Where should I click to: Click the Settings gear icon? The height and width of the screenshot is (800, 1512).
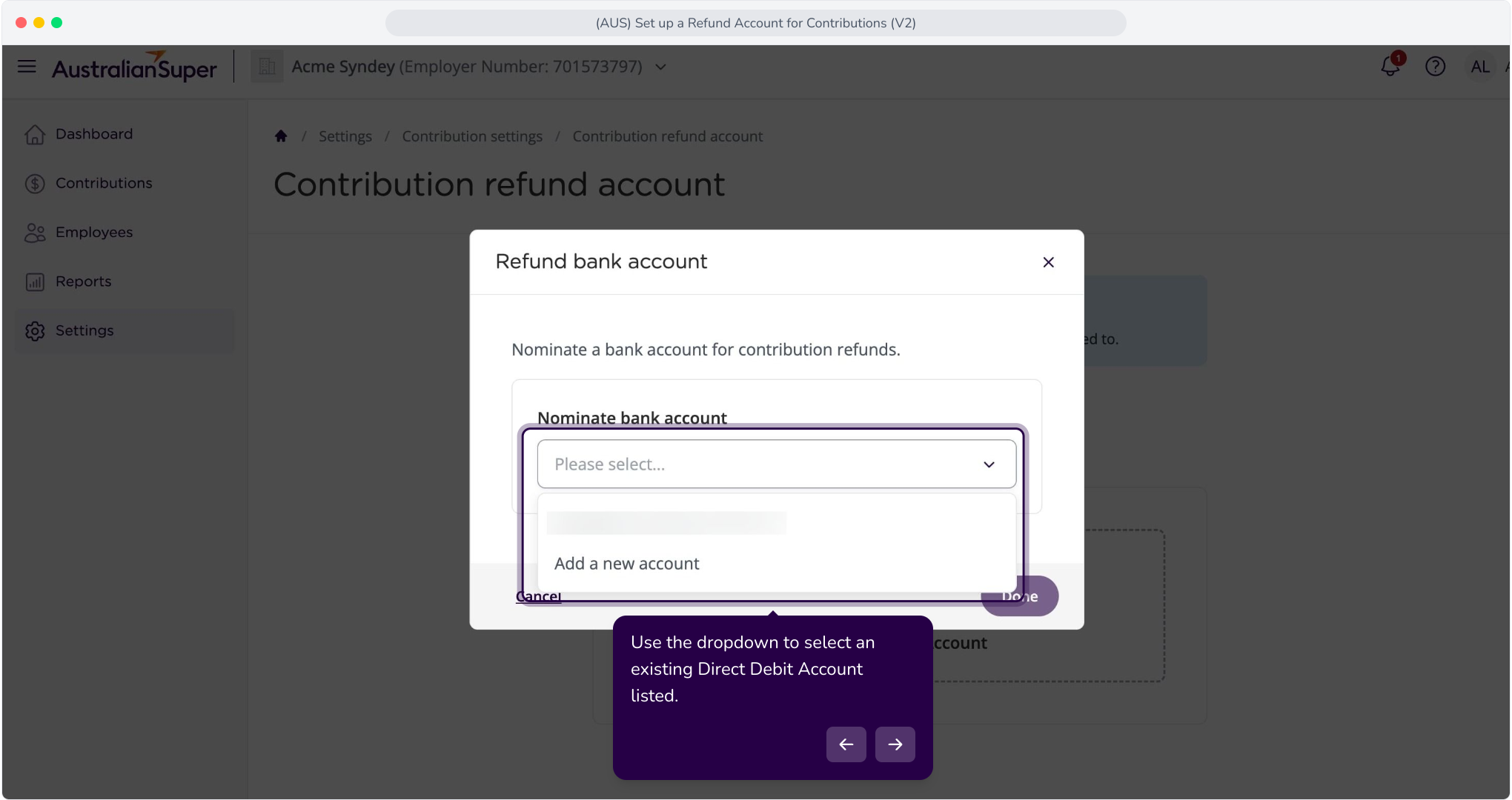35,330
